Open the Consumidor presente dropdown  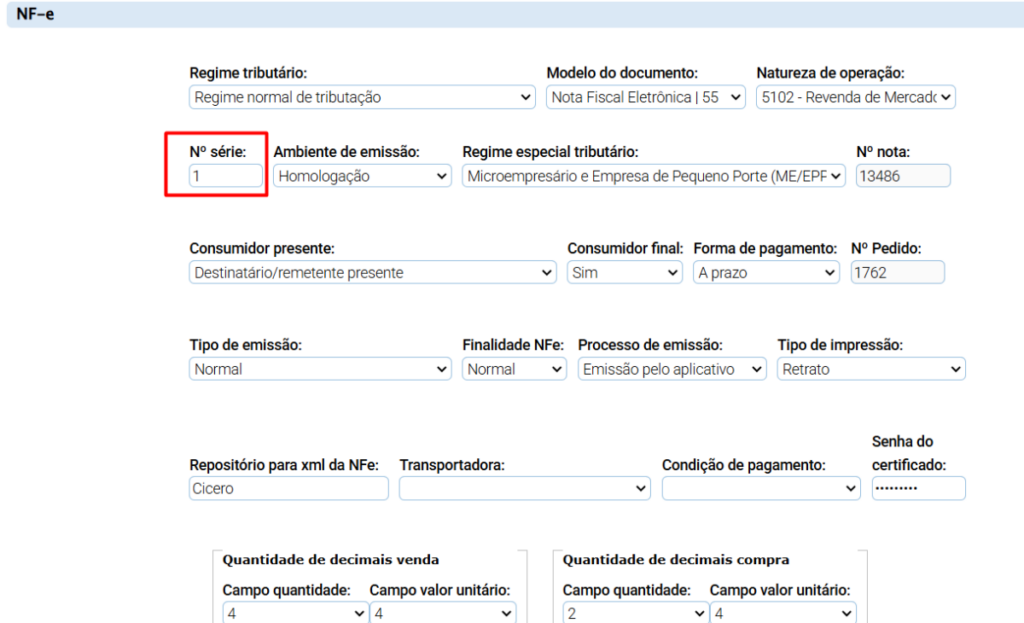(x=372, y=272)
